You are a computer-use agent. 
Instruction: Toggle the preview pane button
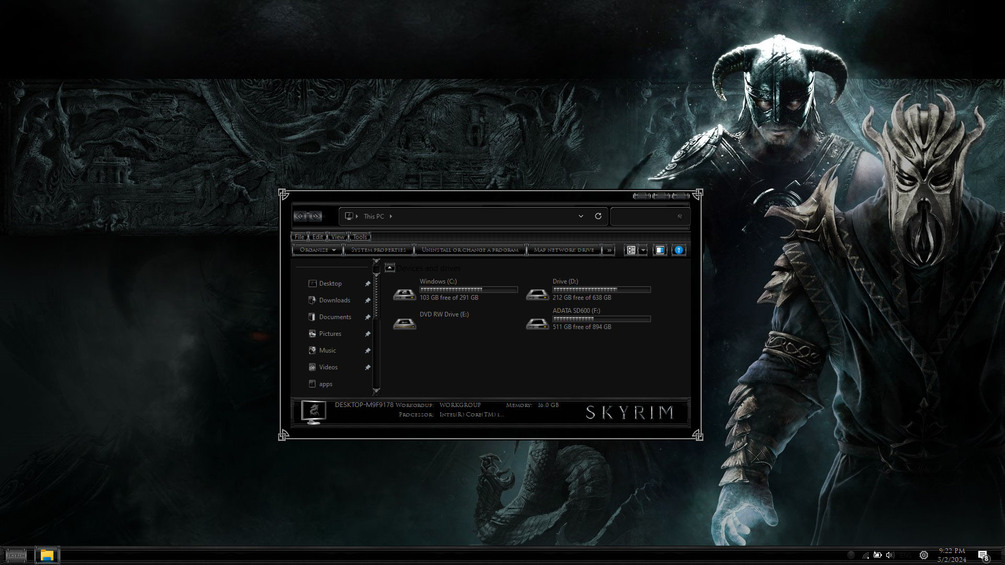(x=660, y=250)
